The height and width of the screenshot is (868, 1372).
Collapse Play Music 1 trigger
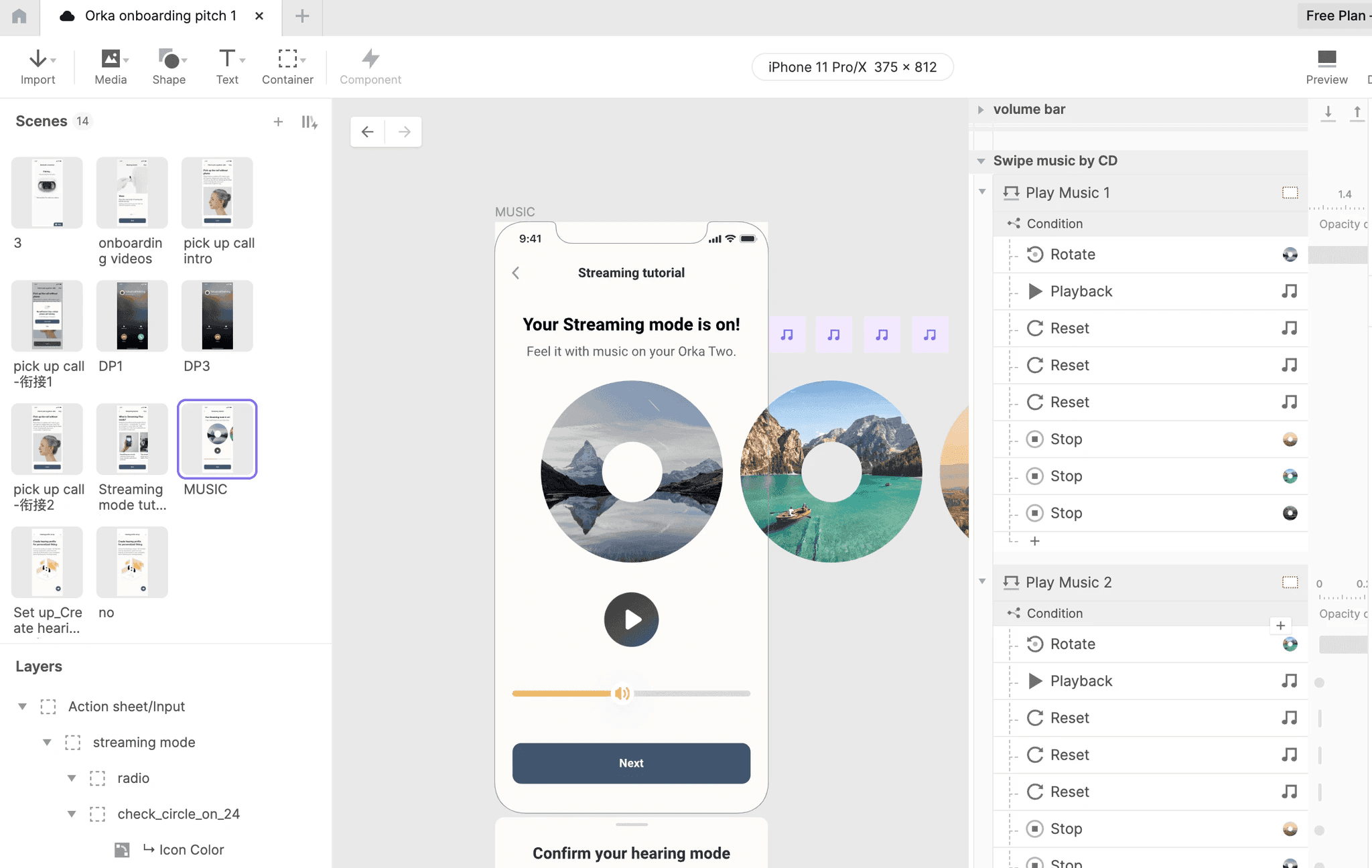pyautogui.click(x=982, y=192)
